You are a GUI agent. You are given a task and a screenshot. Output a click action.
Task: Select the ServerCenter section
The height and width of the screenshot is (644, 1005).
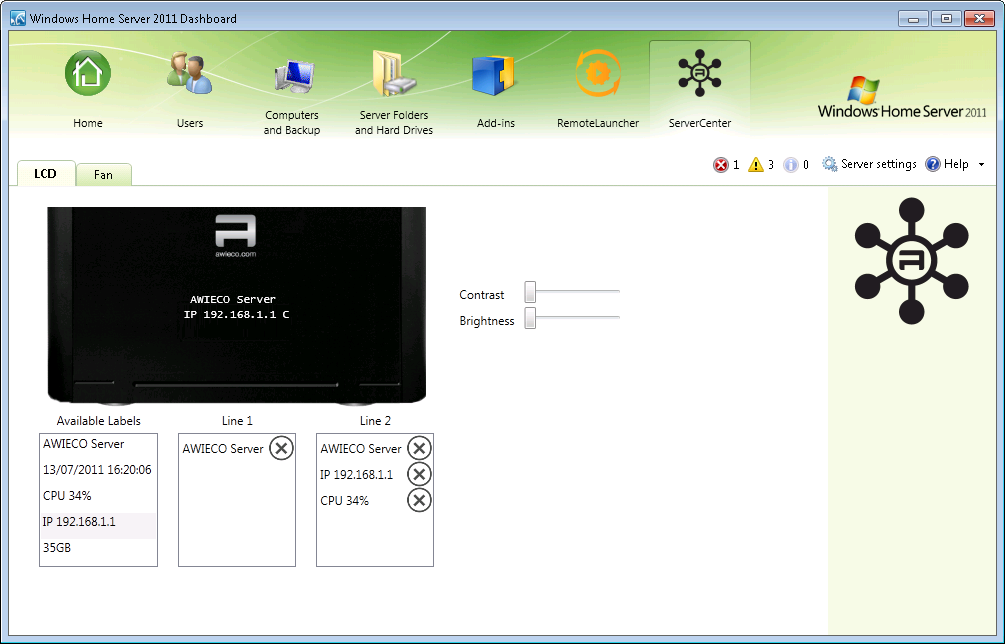[699, 90]
